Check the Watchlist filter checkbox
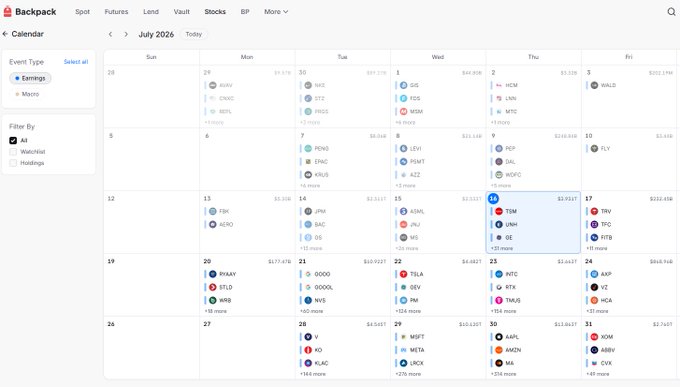 [13, 152]
